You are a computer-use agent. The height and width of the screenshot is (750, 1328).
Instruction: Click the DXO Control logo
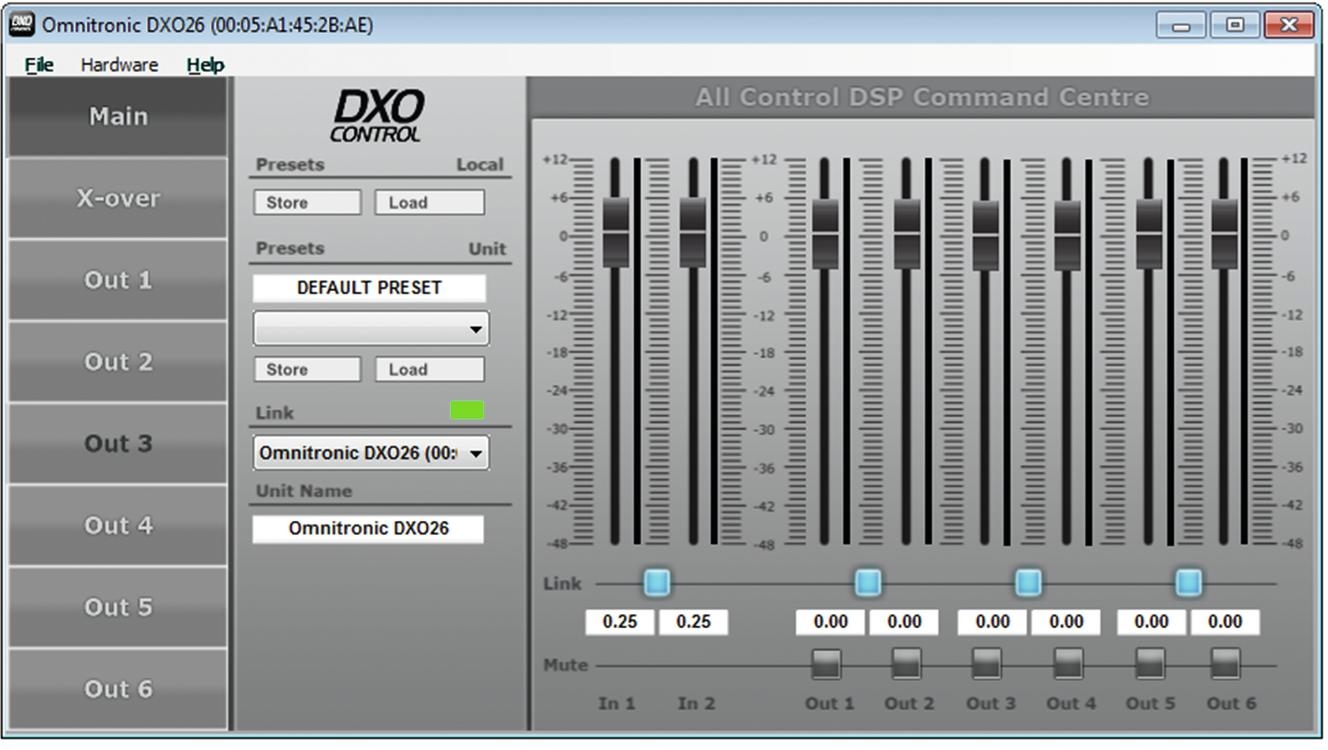(378, 116)
